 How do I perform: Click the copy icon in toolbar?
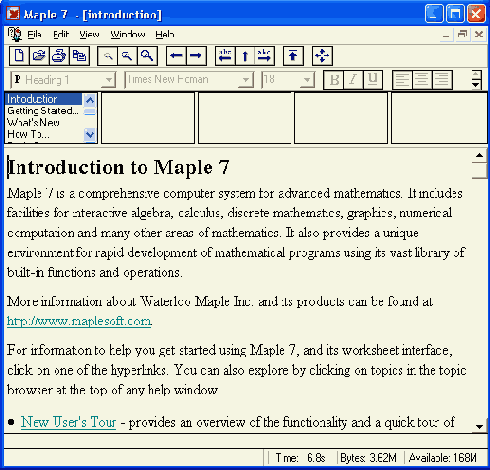point(79,56)
